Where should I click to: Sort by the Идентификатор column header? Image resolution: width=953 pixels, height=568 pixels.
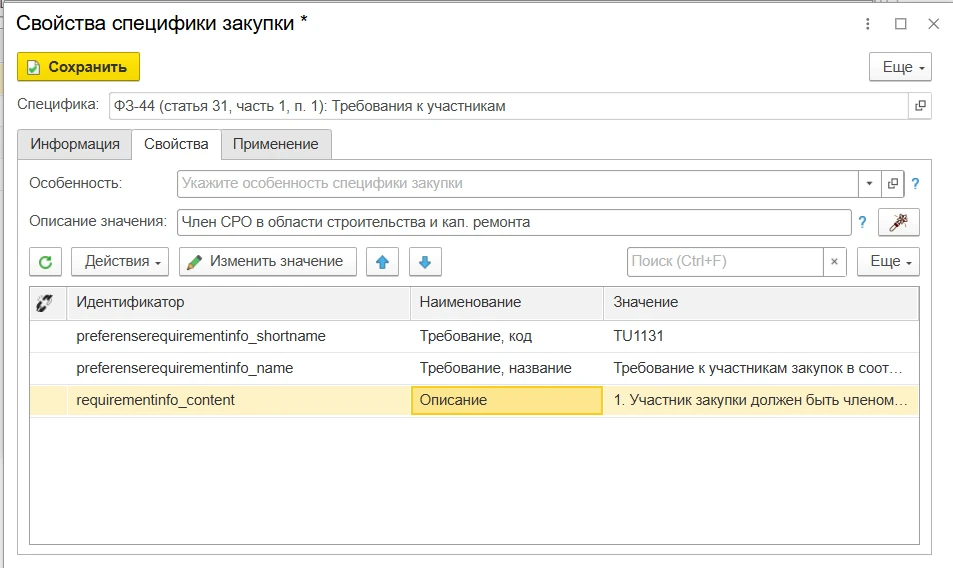click(x=239, y=303)
